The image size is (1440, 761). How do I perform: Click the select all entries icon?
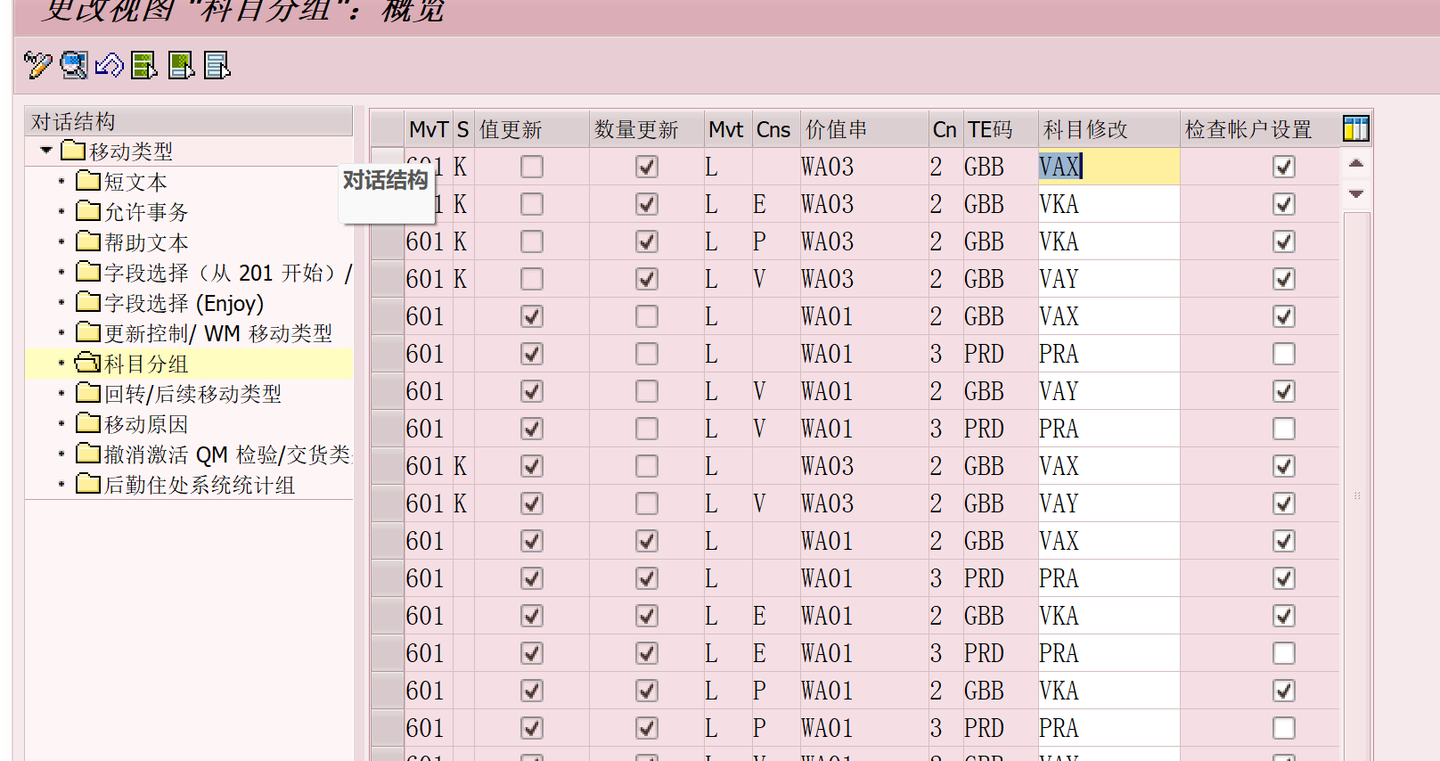(x=144, y=66)
